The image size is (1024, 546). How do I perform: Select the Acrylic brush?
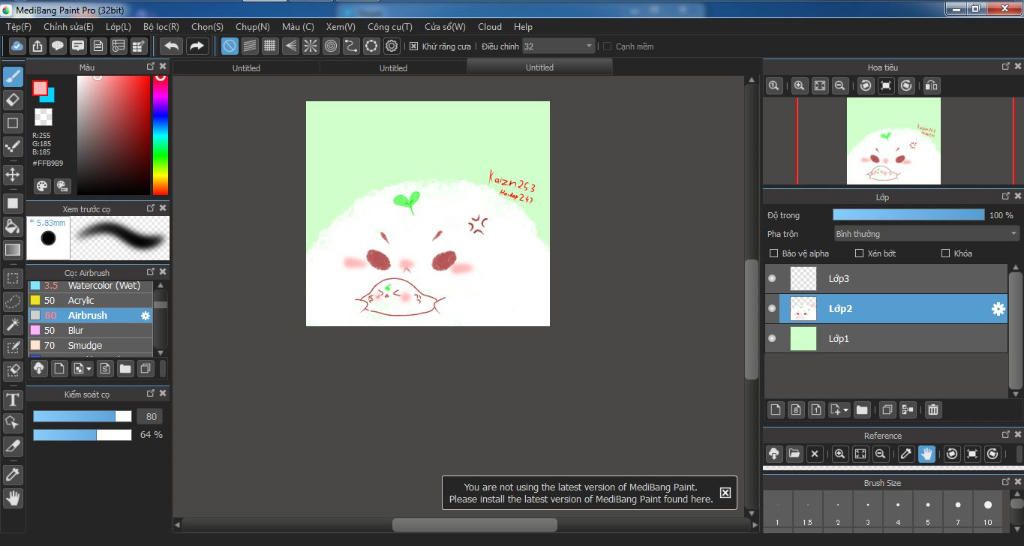tap(90, 300)
